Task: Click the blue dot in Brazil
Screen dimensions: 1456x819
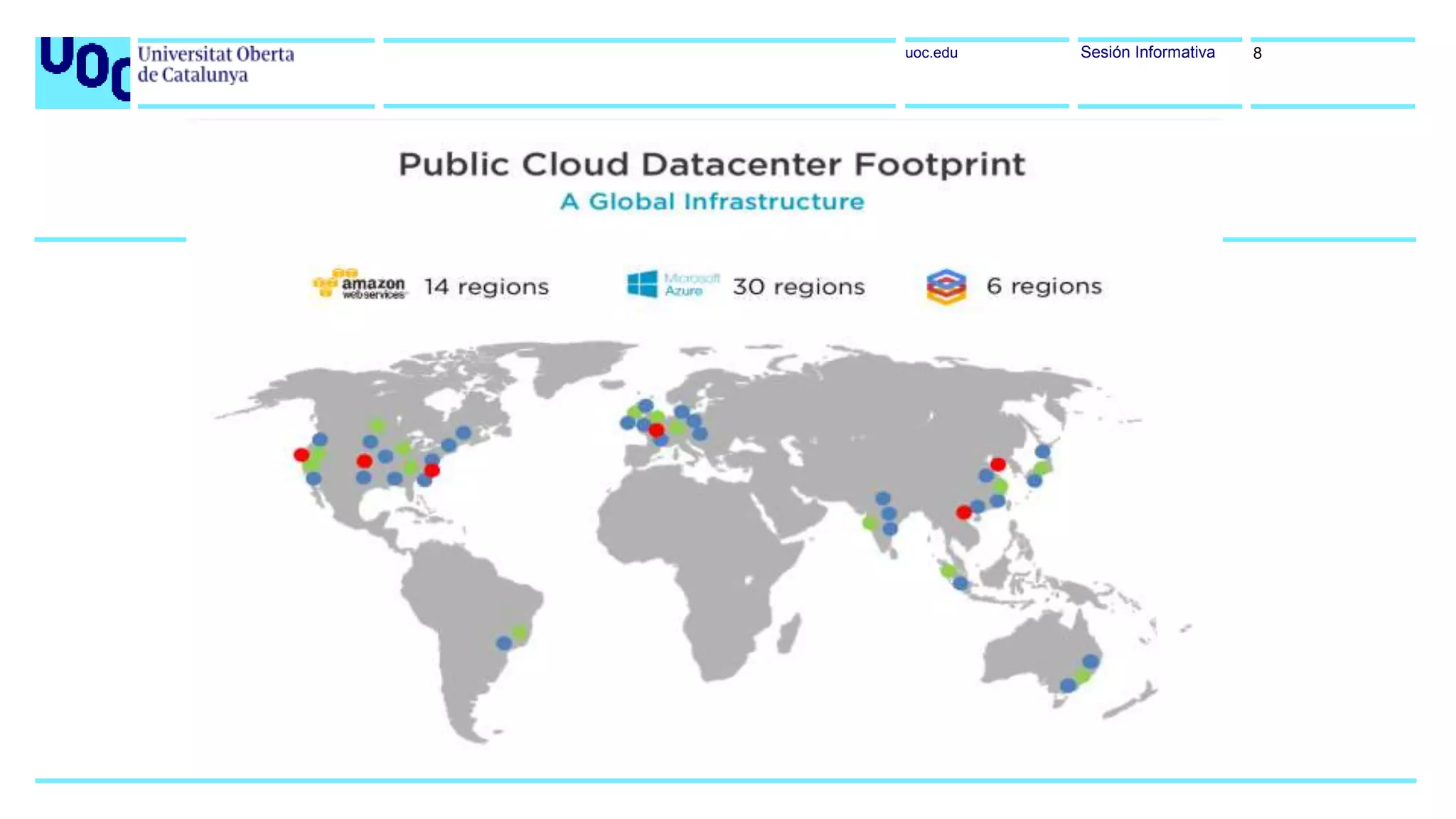Action: pos(504,643)
